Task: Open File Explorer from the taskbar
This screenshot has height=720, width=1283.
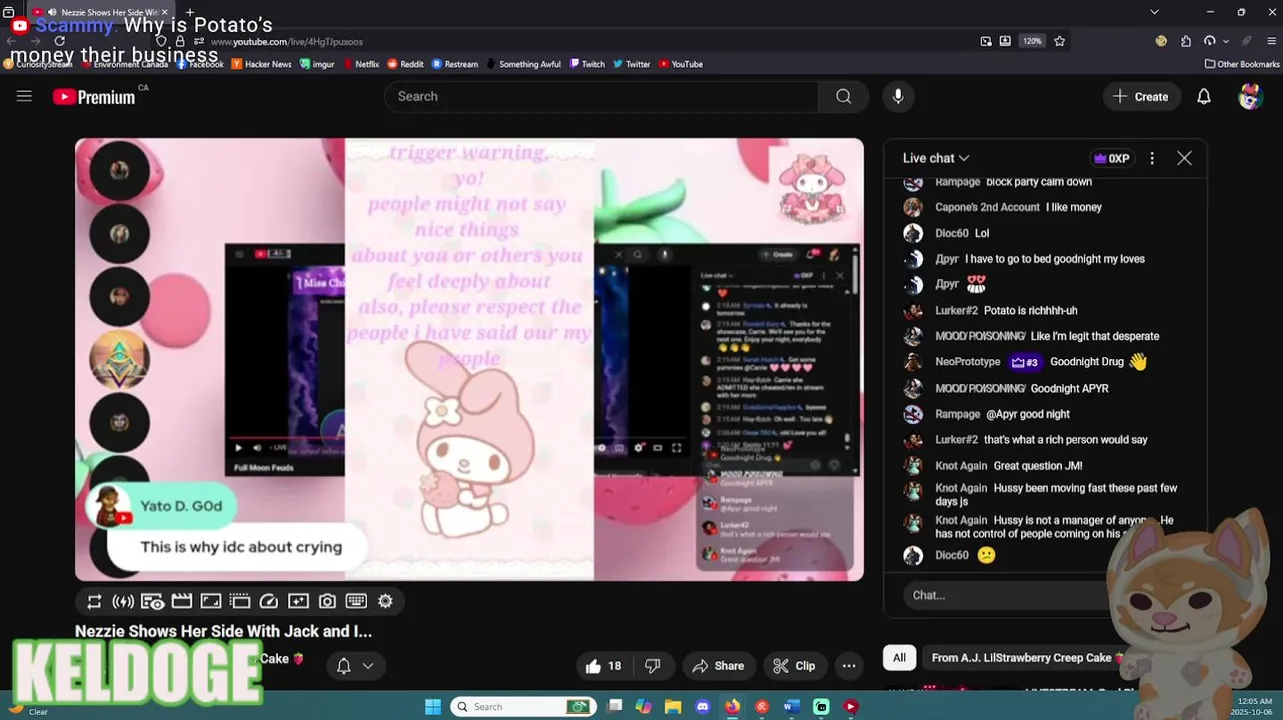Action: pos(673,706)
